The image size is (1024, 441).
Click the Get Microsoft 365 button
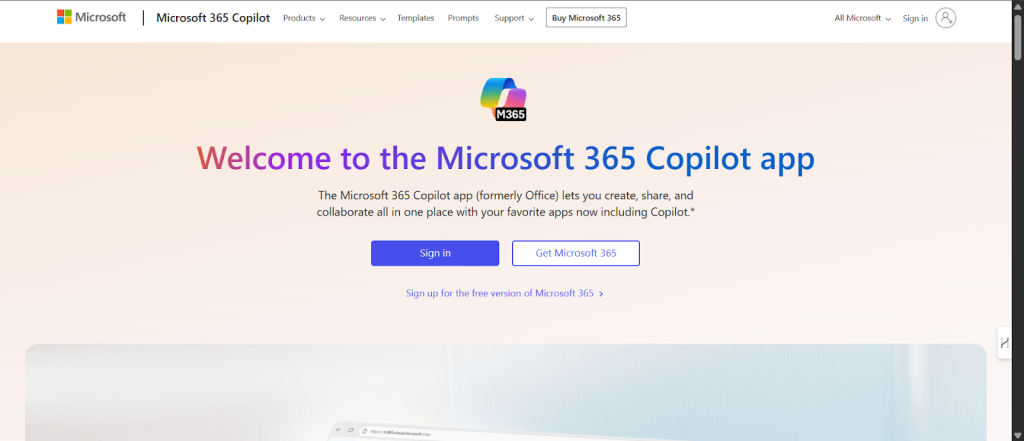(575, 253)
